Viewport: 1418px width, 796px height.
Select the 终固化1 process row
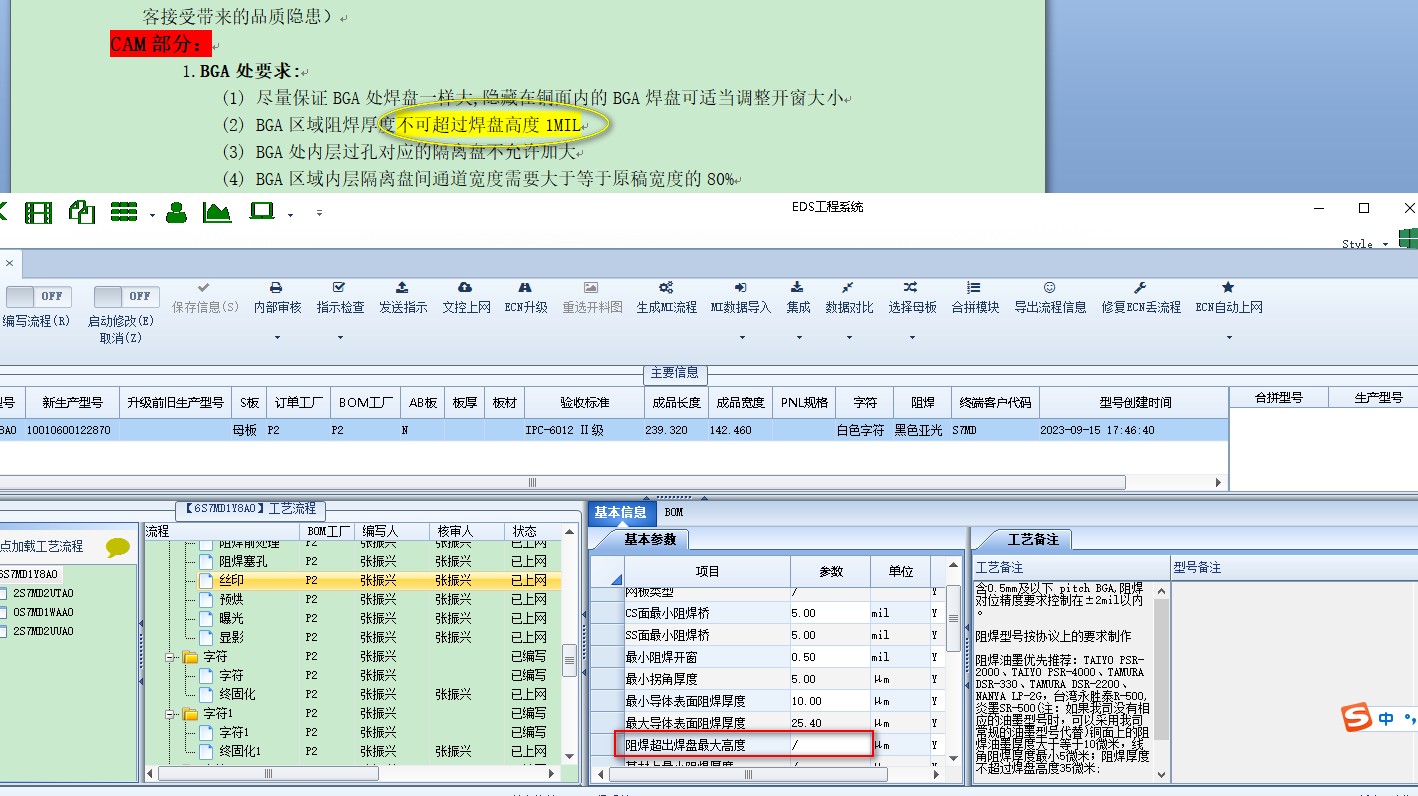pyautogui.click(x=353, y=751)
